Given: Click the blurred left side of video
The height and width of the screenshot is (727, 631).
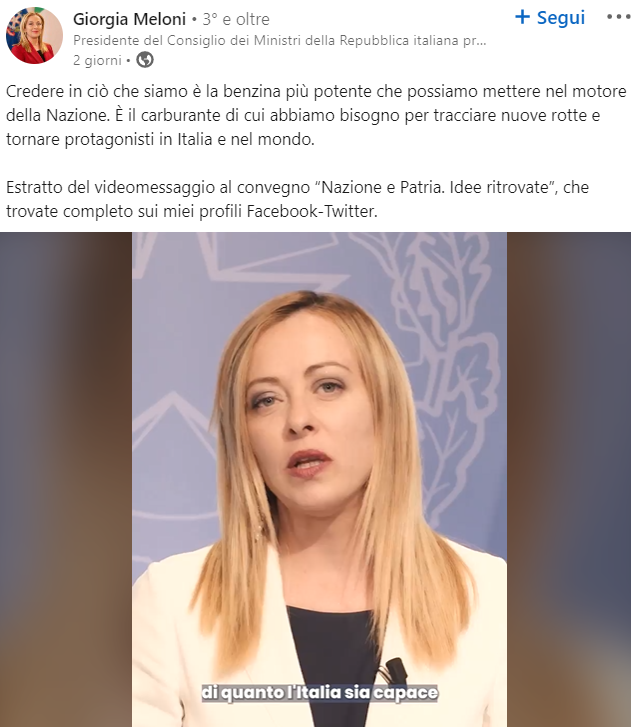Looking at the screenshot, I should pos(66,479).
